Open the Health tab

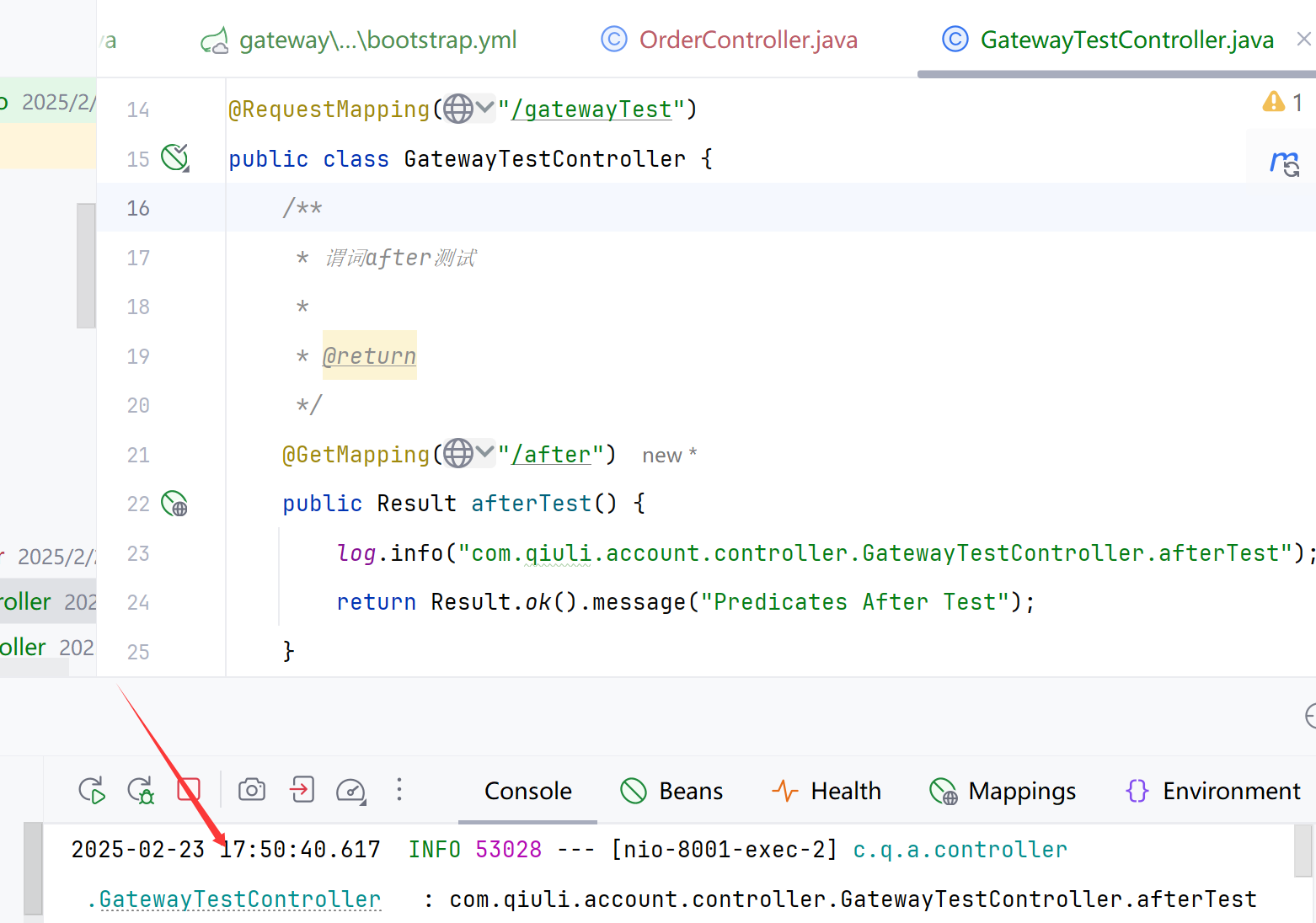[827, 792]
